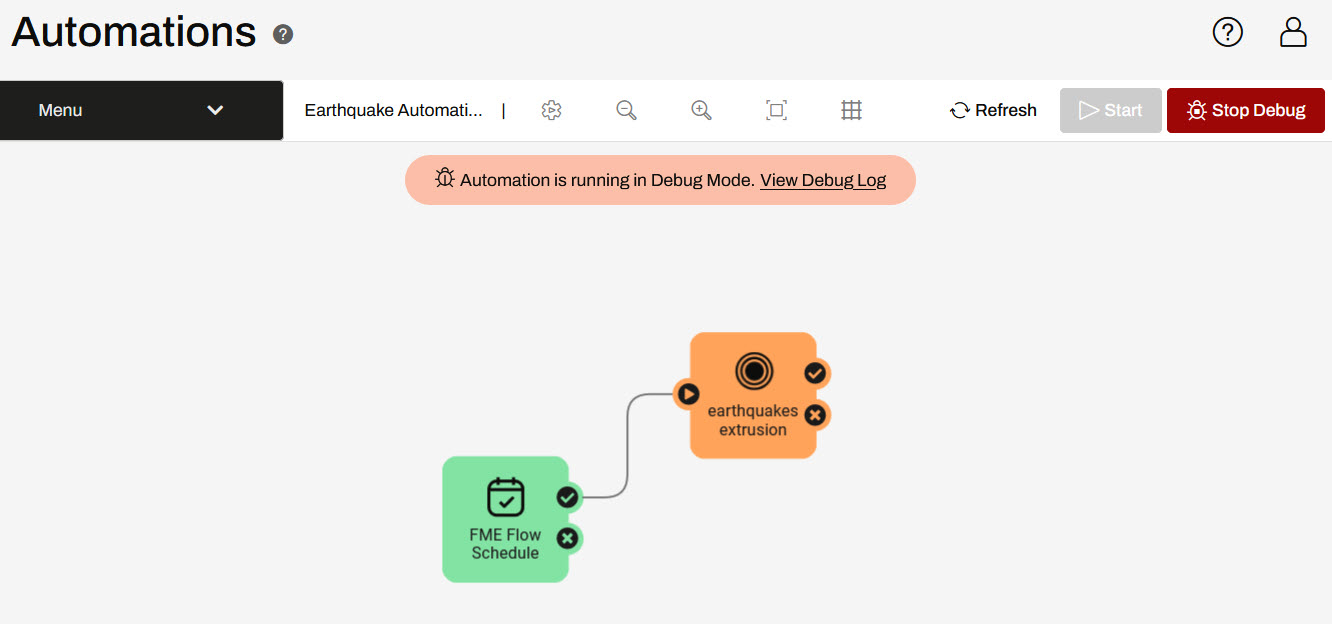Click failure port on FME Flow Schedule
The image size is (1332, 624).
(x=568, y=539)
